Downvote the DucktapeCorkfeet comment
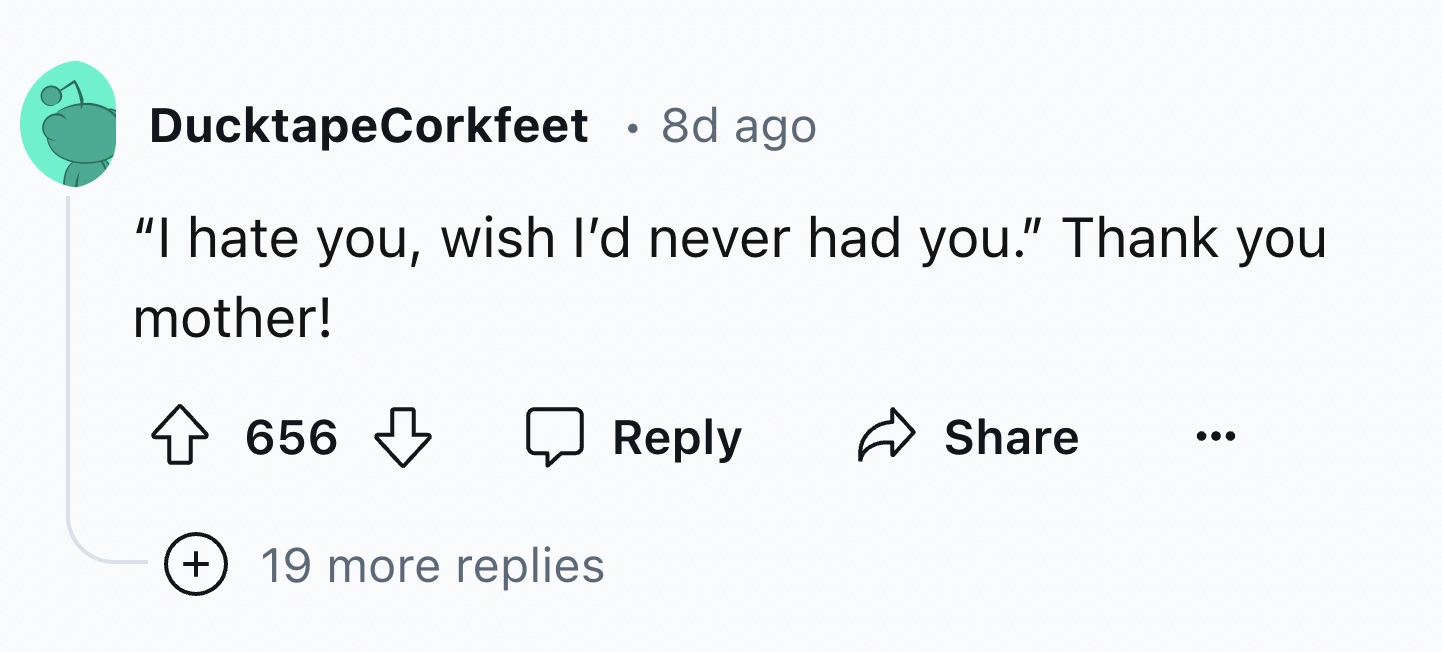This screenshot has width=1442, height=652. (402, 438)
